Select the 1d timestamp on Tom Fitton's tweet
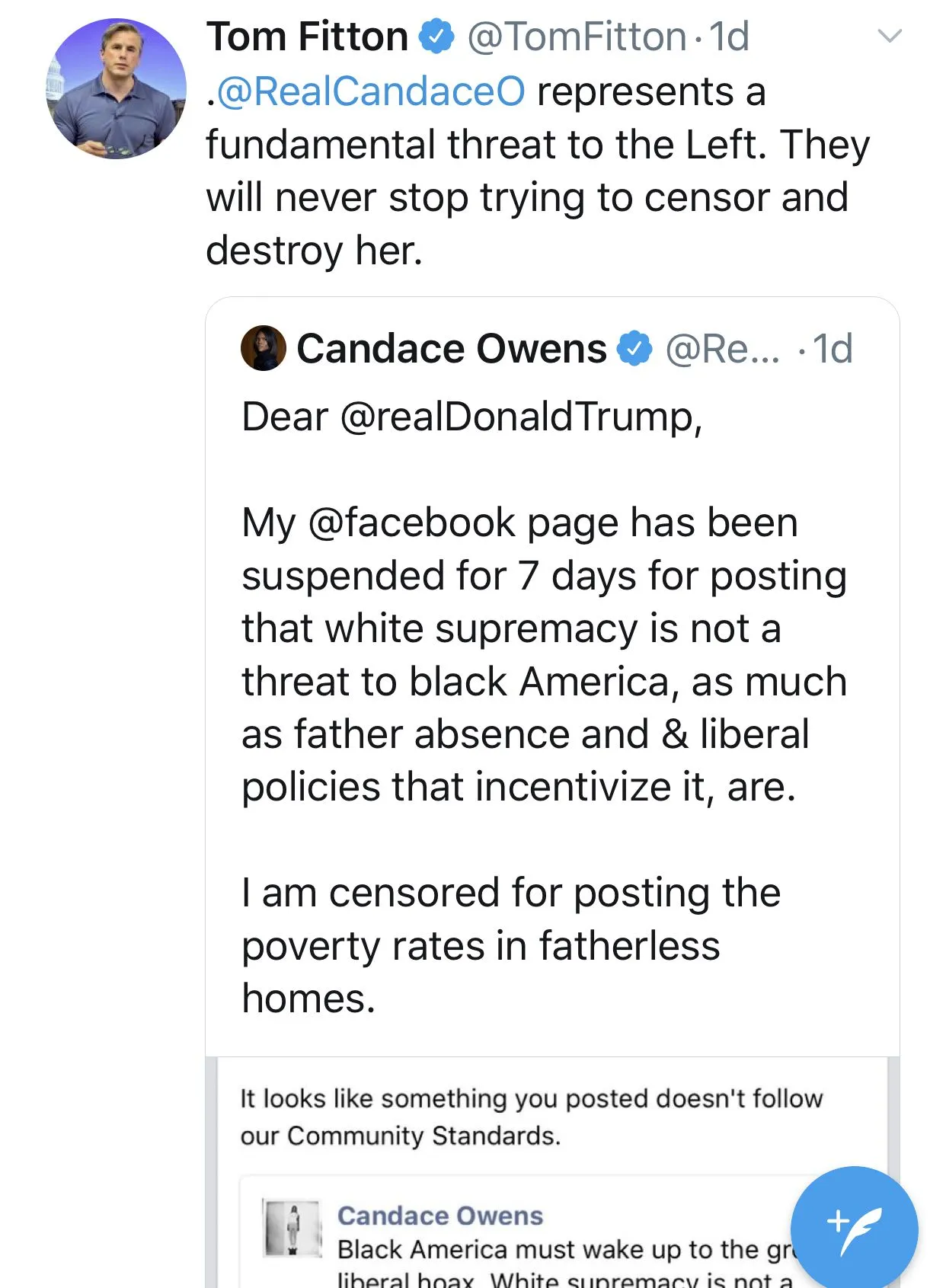 point(729,37)
